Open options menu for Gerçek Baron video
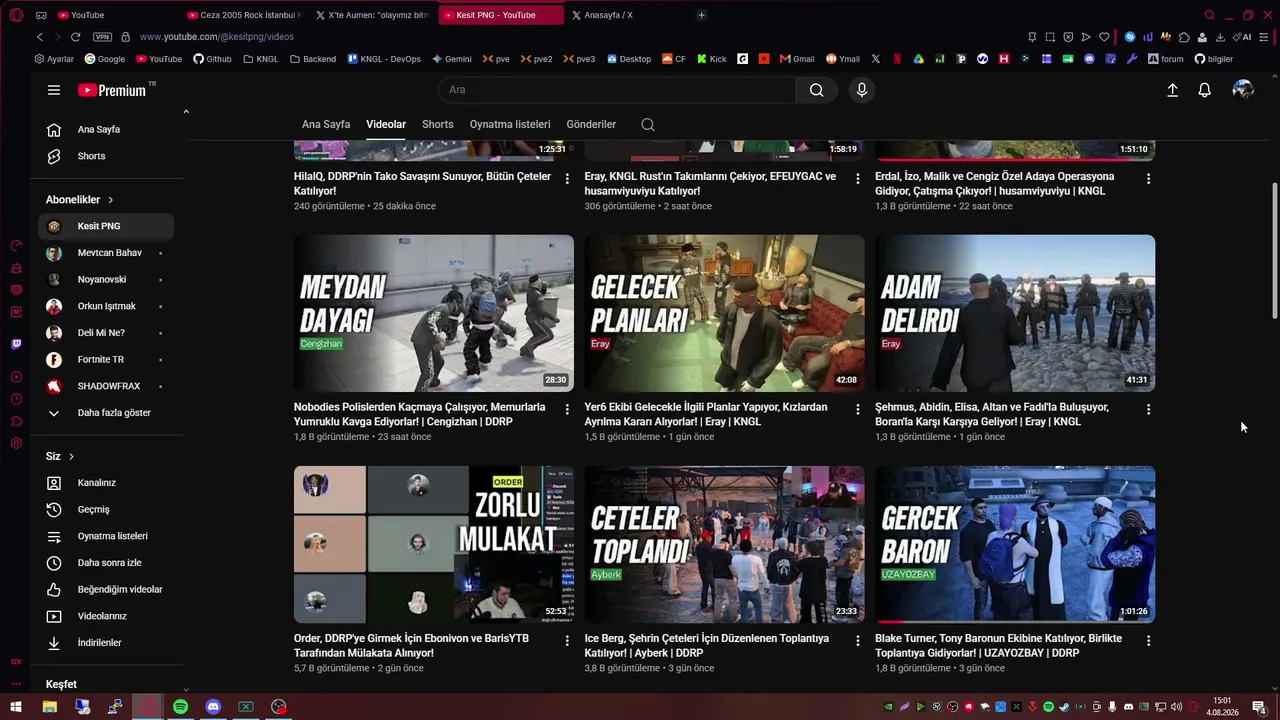Viewport: 1280px width, 720px height. 1148,641
